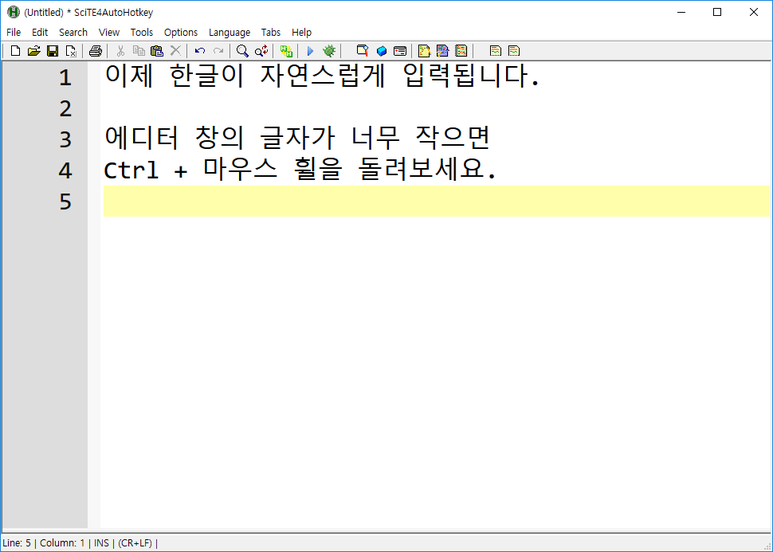Click line number 5 in the margin
This screenshot has height=552, width=773.
point(66,202)
